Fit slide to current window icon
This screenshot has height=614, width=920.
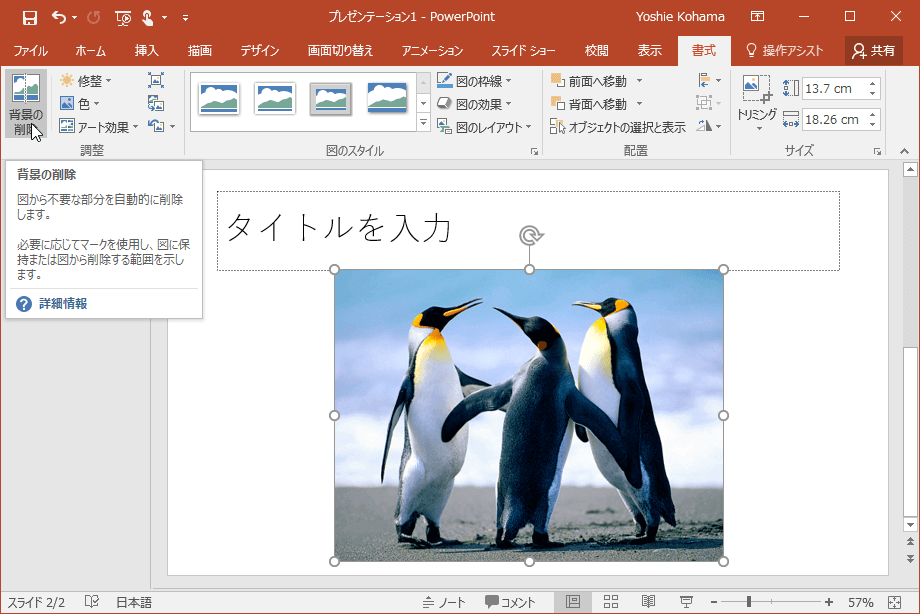pos(893,602)
